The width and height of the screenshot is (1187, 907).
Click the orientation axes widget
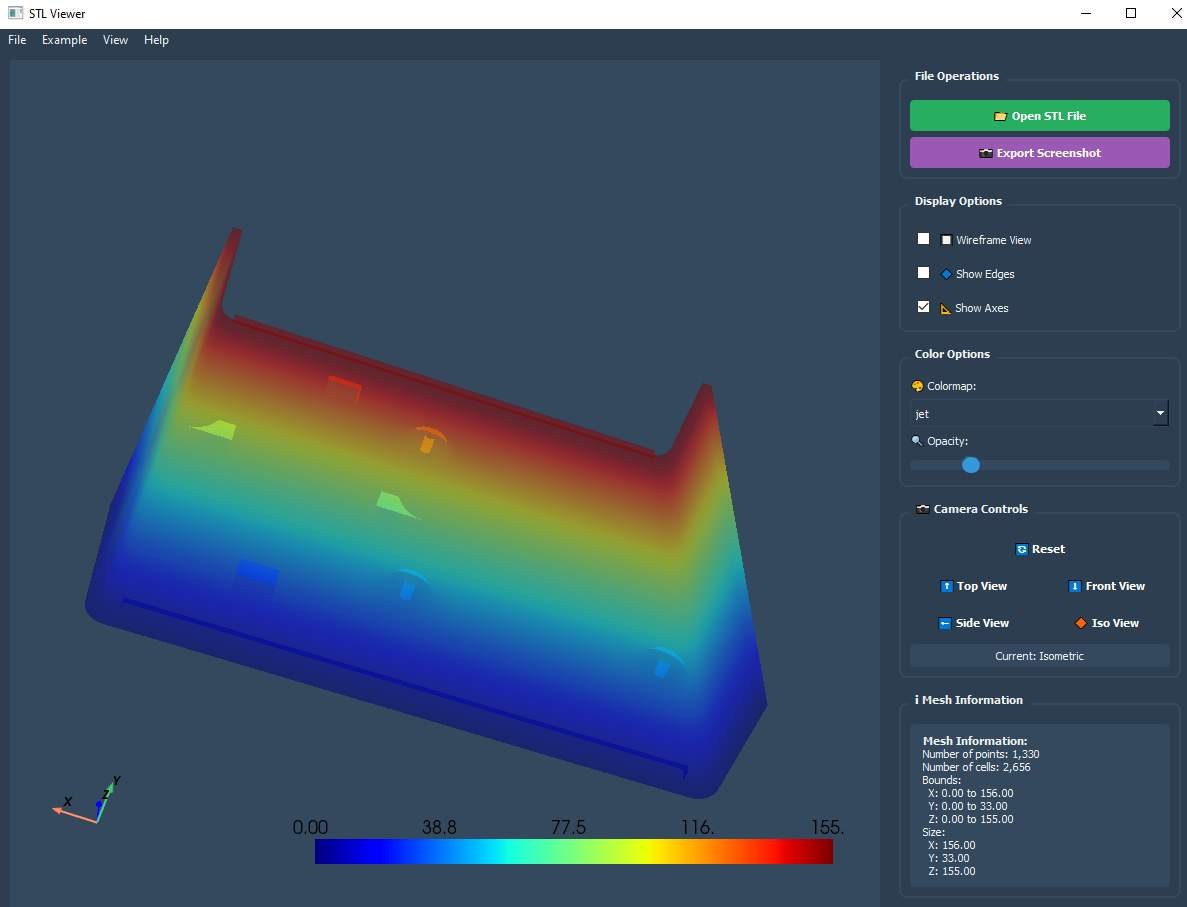point(88,802)
